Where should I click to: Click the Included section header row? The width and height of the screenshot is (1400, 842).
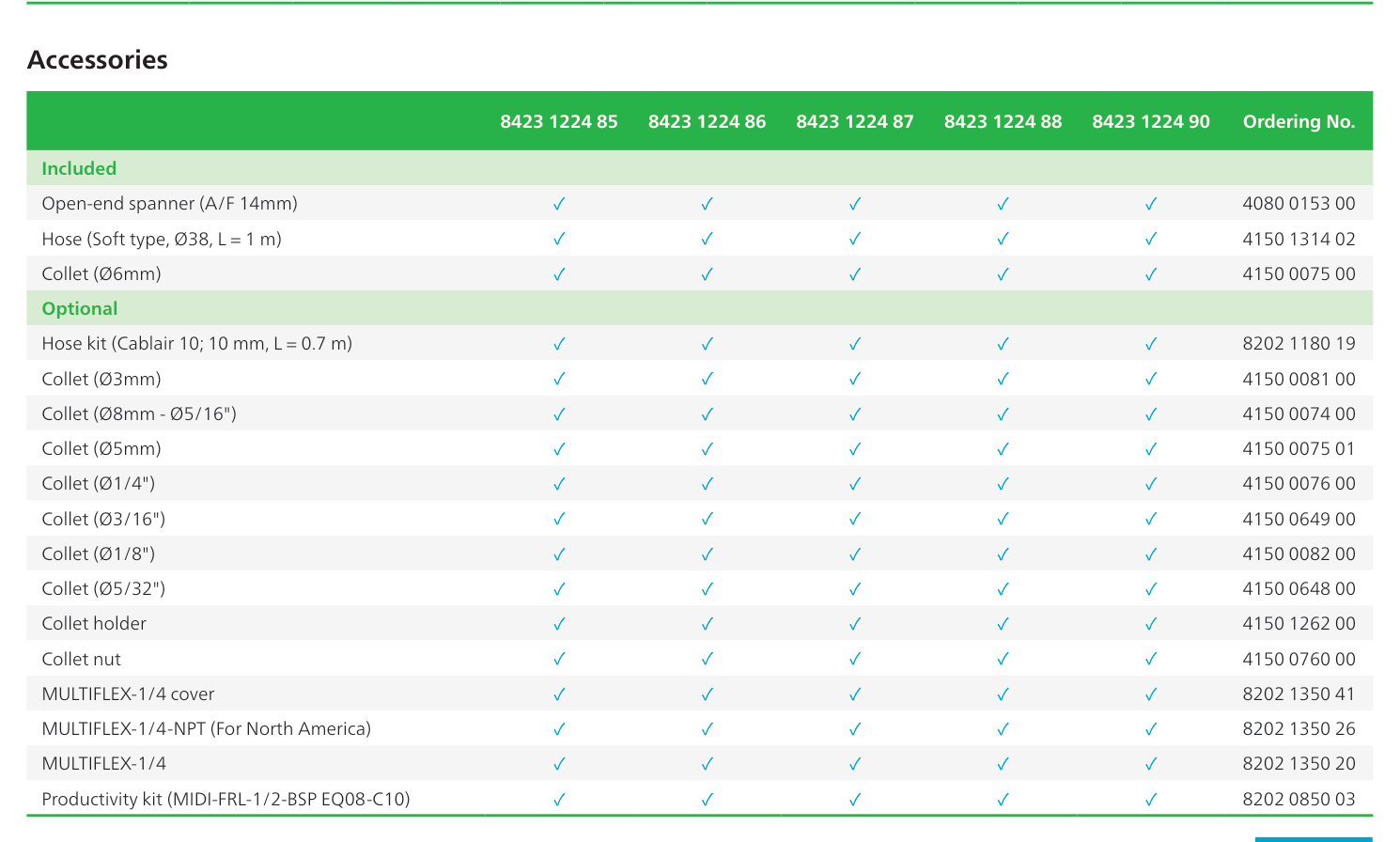pos(699,168)
